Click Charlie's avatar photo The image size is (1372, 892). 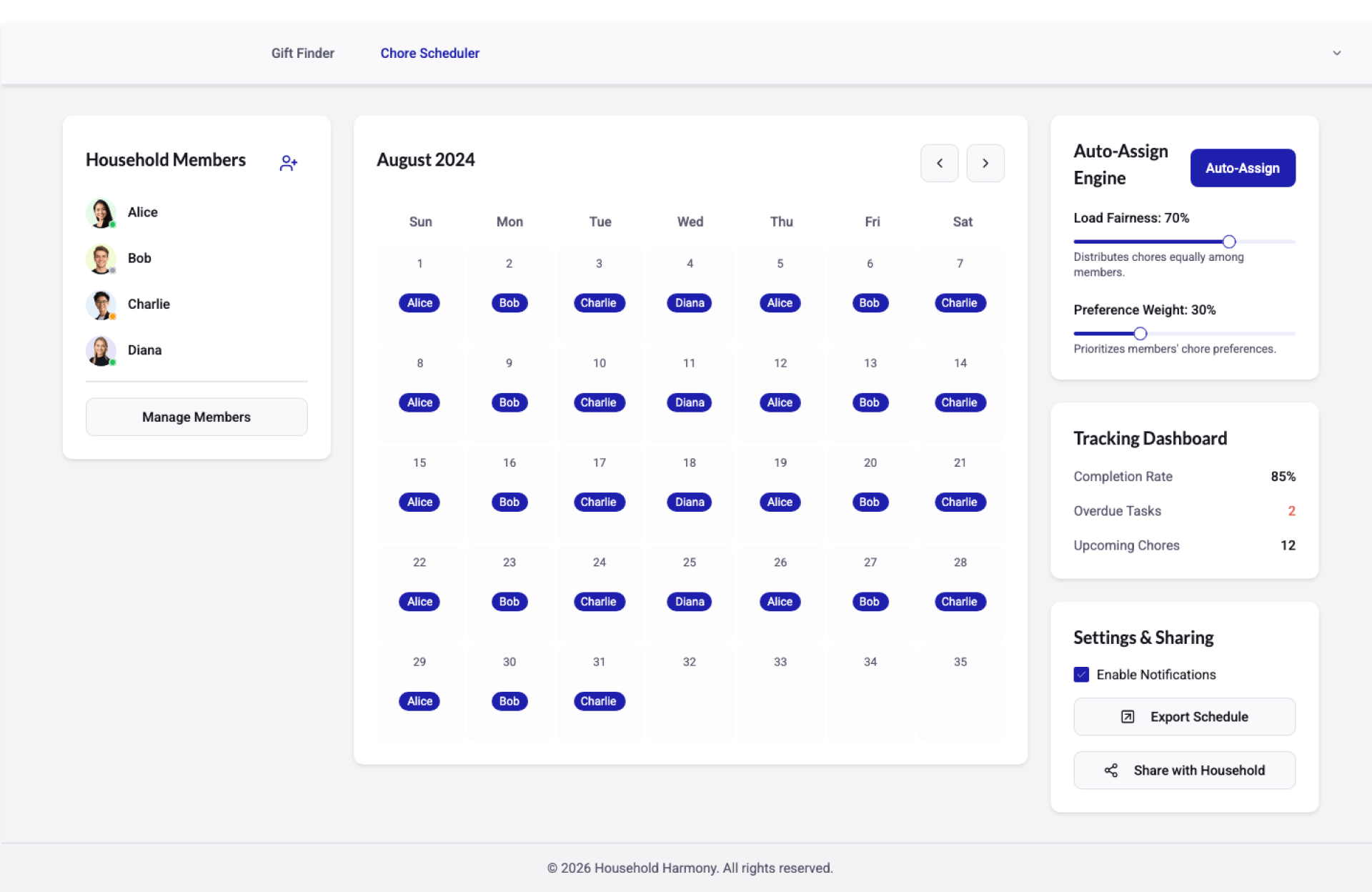tap(101, 304)
